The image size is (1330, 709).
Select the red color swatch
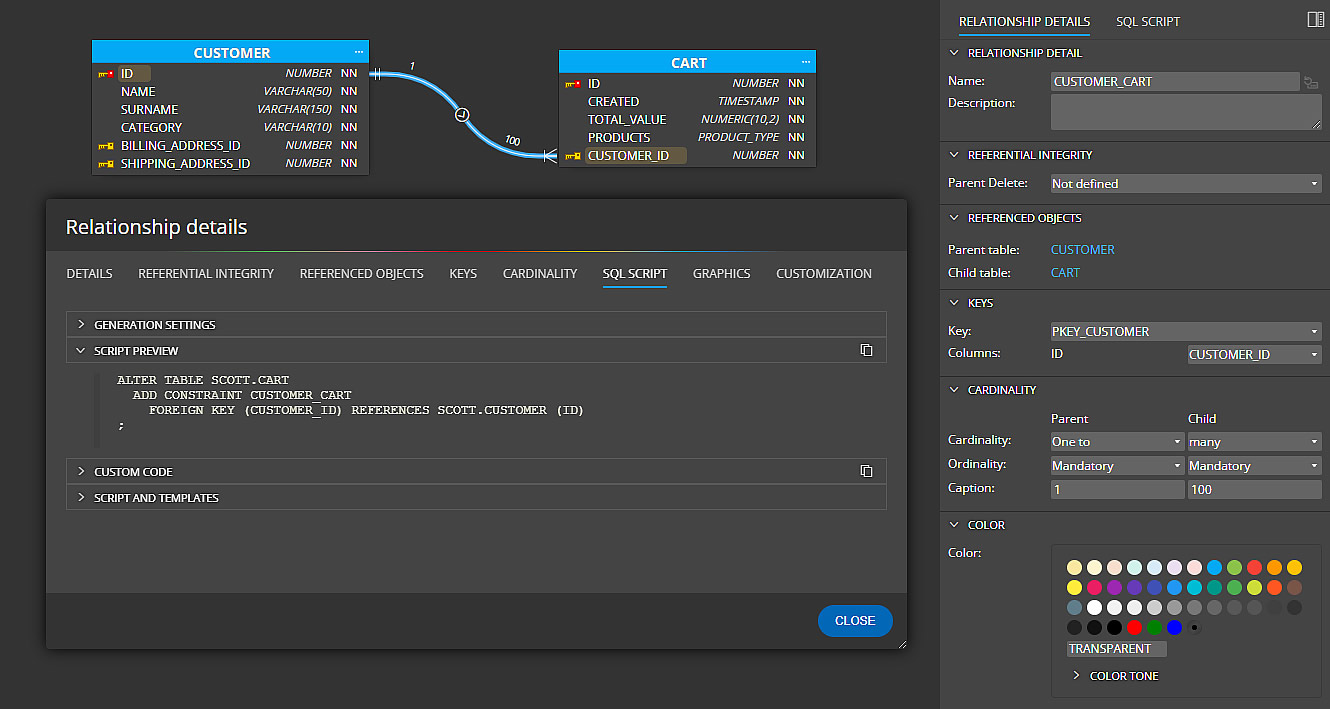[1134, 628]
